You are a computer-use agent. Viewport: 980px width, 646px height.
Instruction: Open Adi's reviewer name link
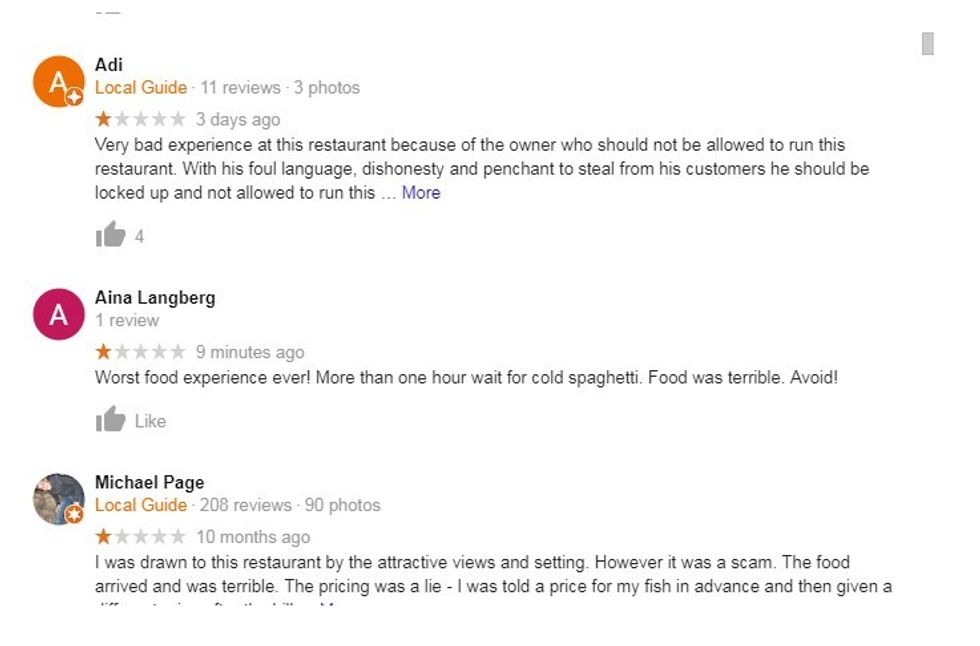pos(109,65)
